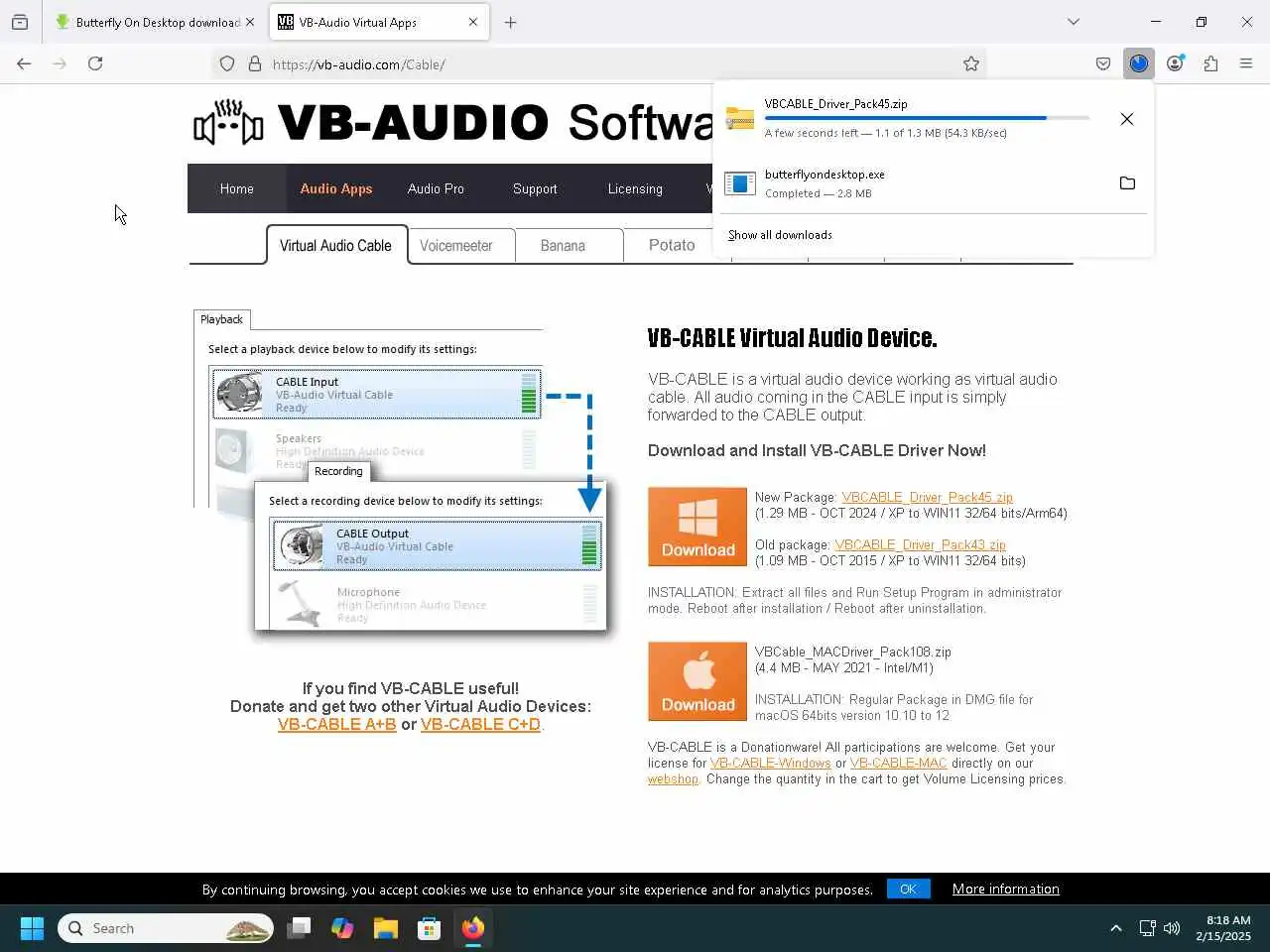Screen dimensions: 1270x952
Task: Click Show all downloads
Action: coord(780,235)
